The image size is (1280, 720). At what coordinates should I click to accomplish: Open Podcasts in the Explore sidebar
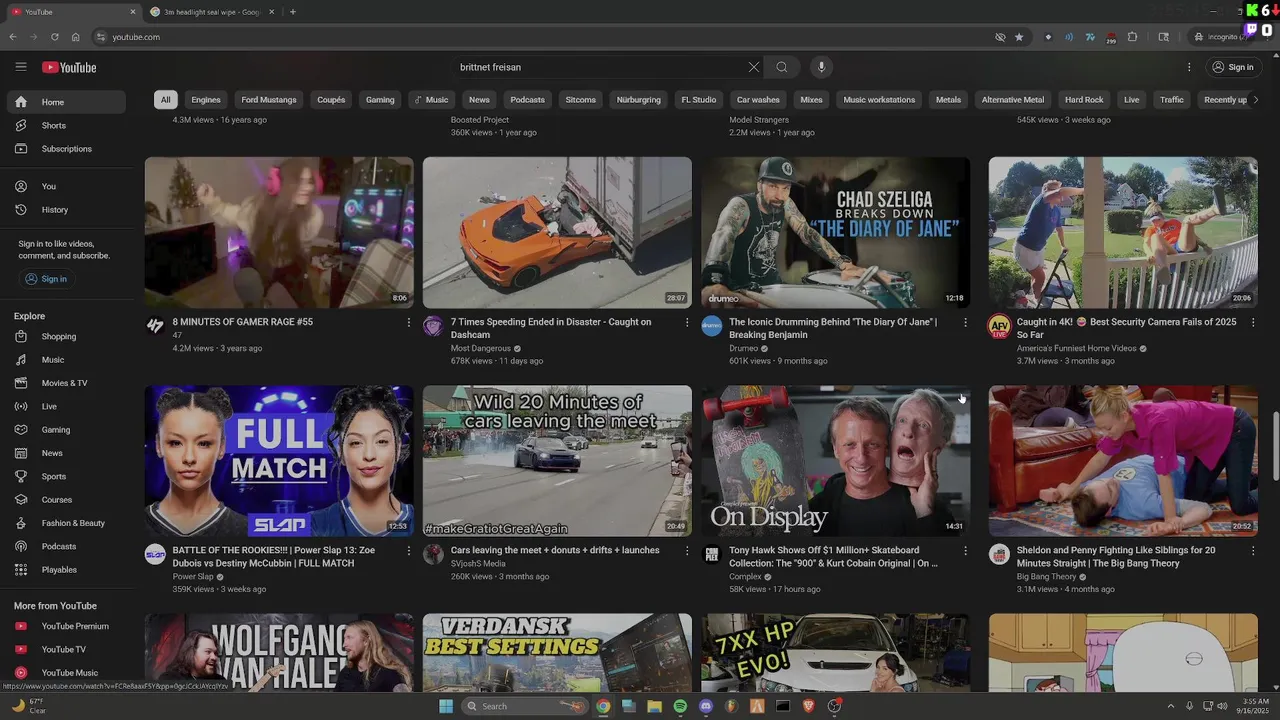tap(66, 546)
